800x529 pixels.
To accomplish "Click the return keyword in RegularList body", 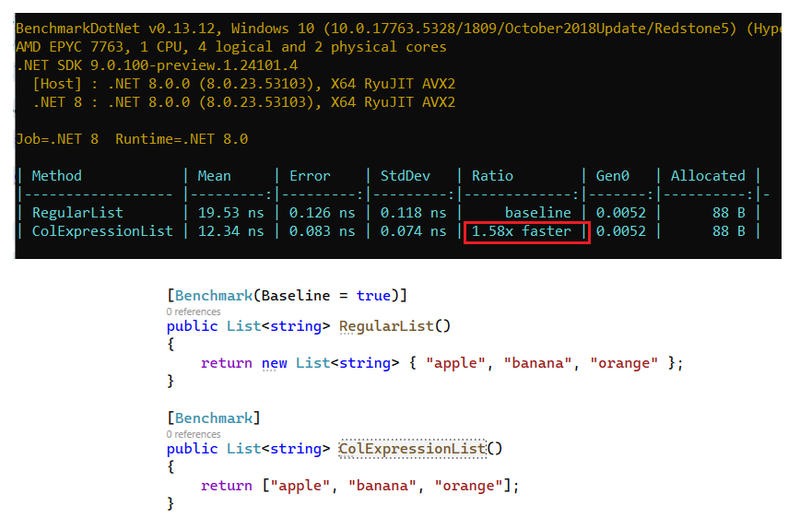I will (x=227, y=363).
